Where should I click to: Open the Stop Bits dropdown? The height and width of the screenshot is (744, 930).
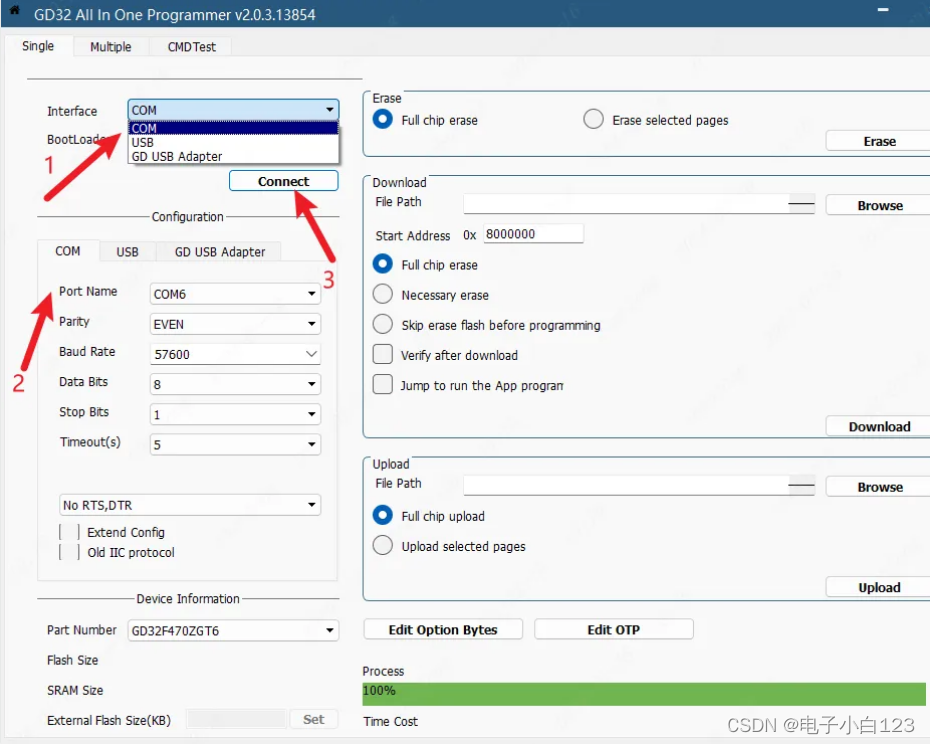click(235, 414)
